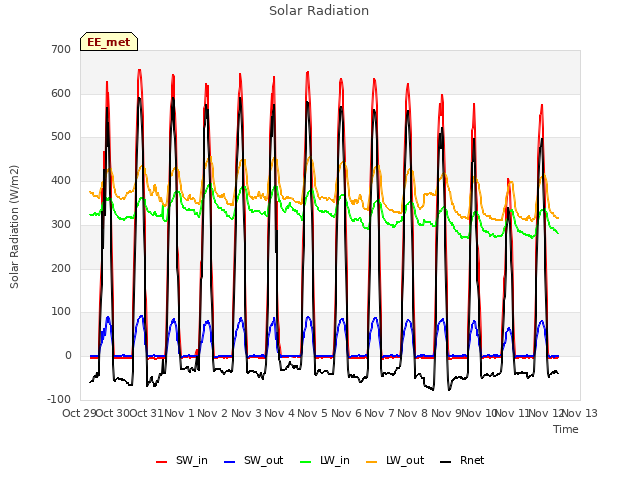
Task: Click the 700 y-axis tick label
Action: point(61,49)
